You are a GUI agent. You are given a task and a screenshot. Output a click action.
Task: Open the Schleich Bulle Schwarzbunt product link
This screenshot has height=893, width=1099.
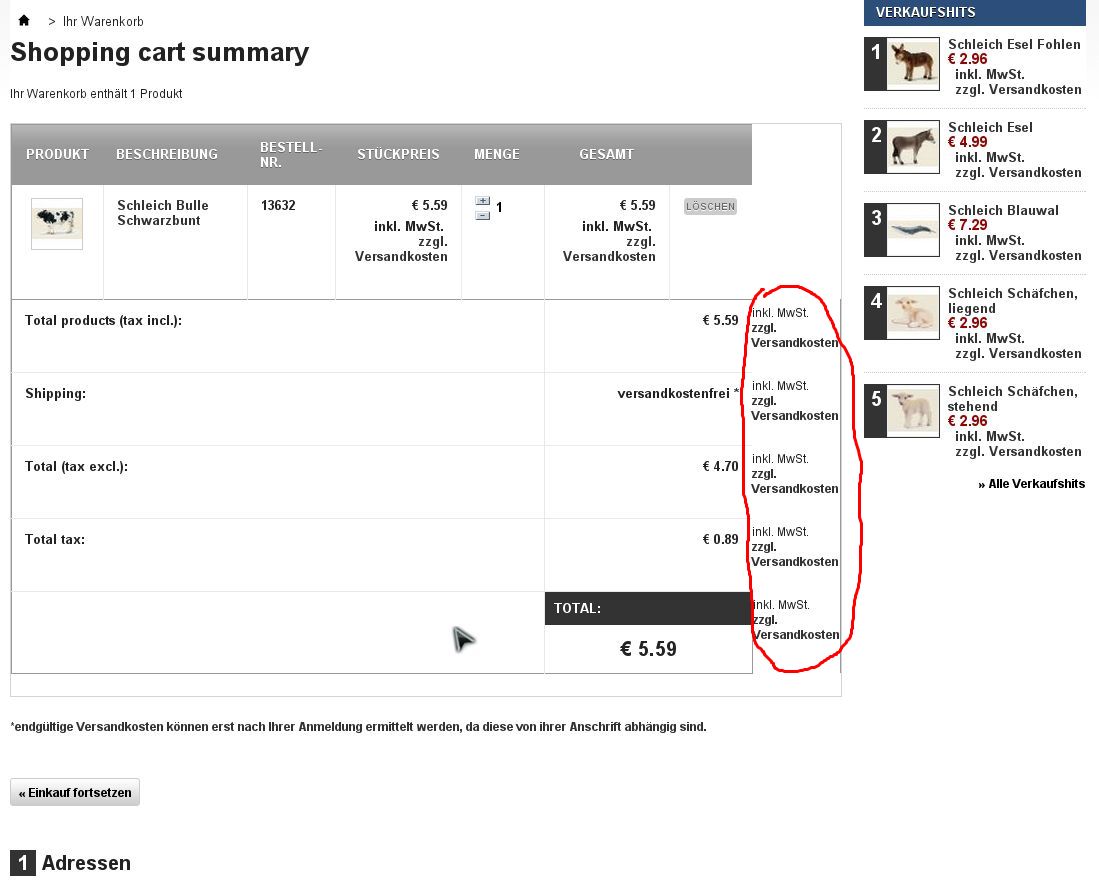pyautogui.click(x=162, y=213)
